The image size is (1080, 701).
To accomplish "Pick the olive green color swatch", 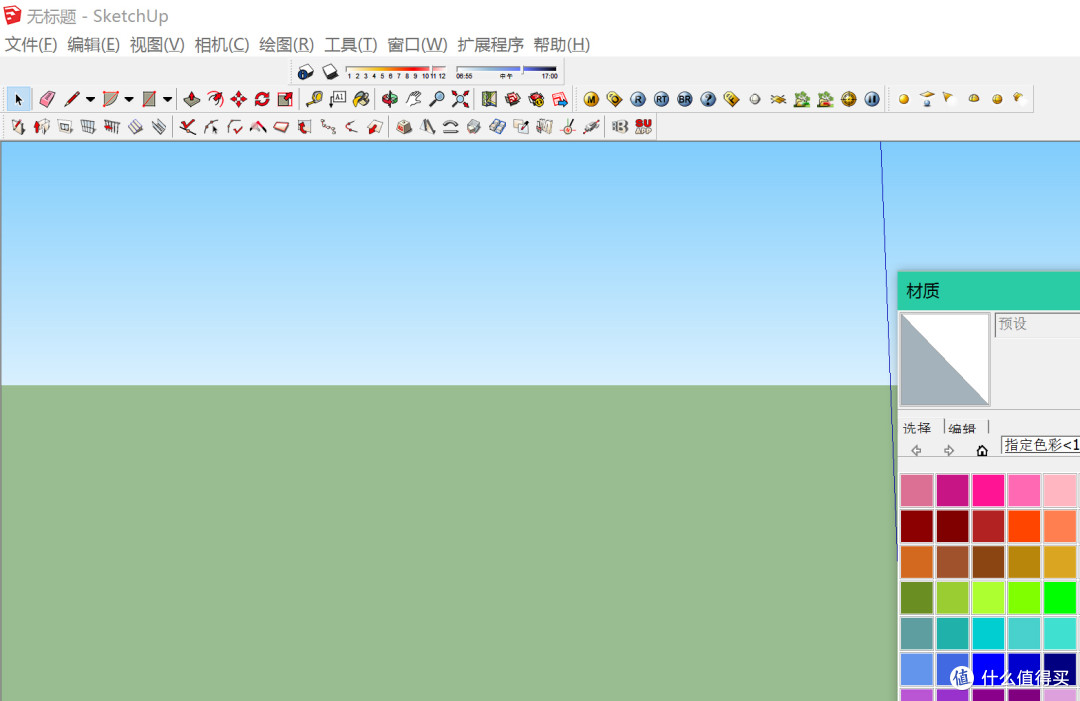I will 917,598.
